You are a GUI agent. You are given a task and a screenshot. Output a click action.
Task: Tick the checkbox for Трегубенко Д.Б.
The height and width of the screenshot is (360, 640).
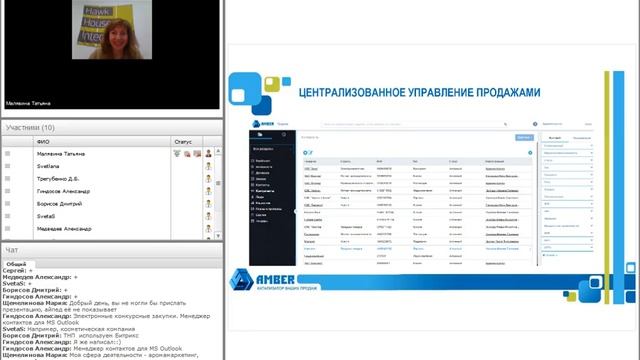point(7,179)
